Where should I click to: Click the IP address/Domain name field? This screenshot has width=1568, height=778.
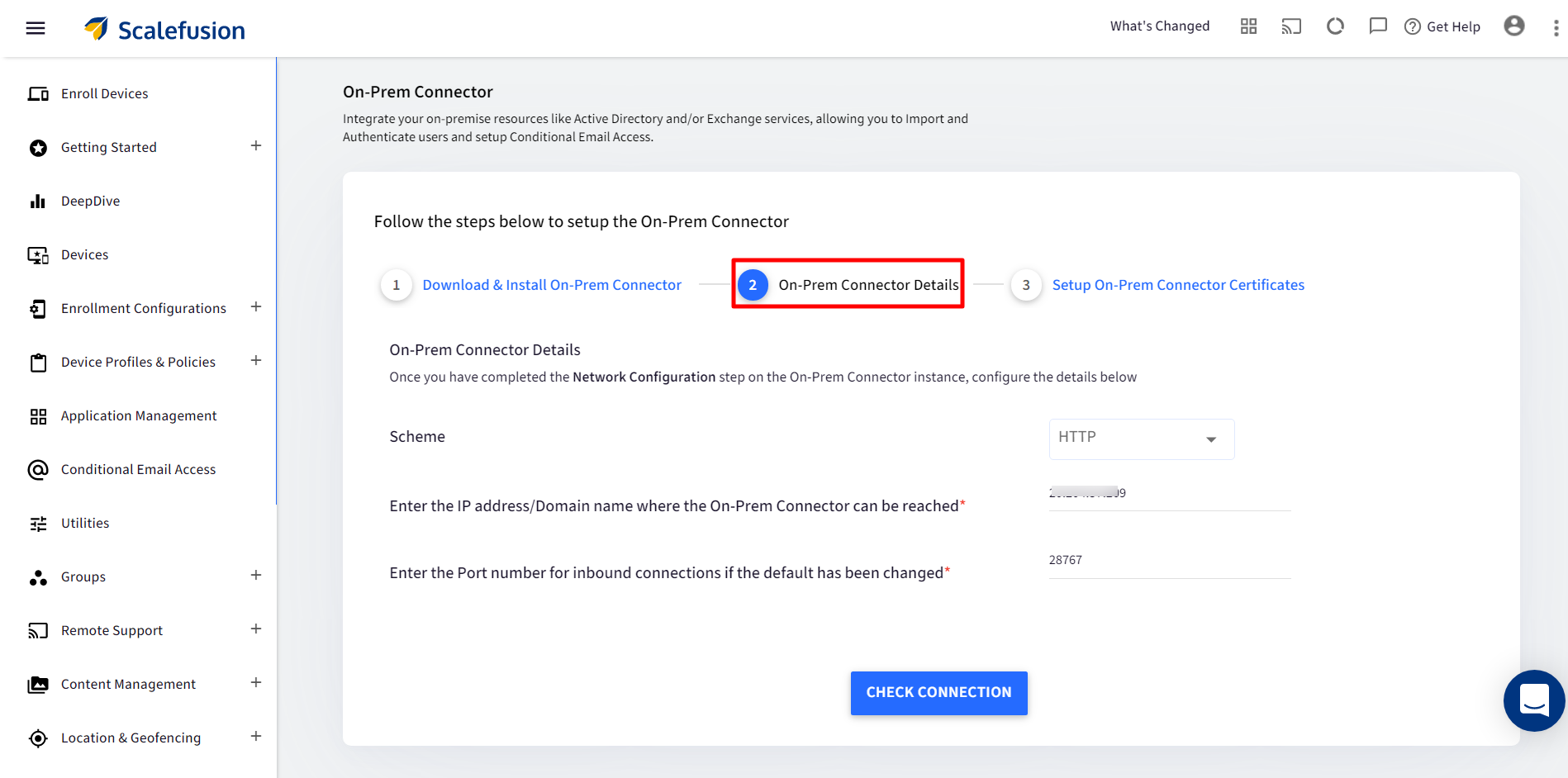click(1169, 494)
